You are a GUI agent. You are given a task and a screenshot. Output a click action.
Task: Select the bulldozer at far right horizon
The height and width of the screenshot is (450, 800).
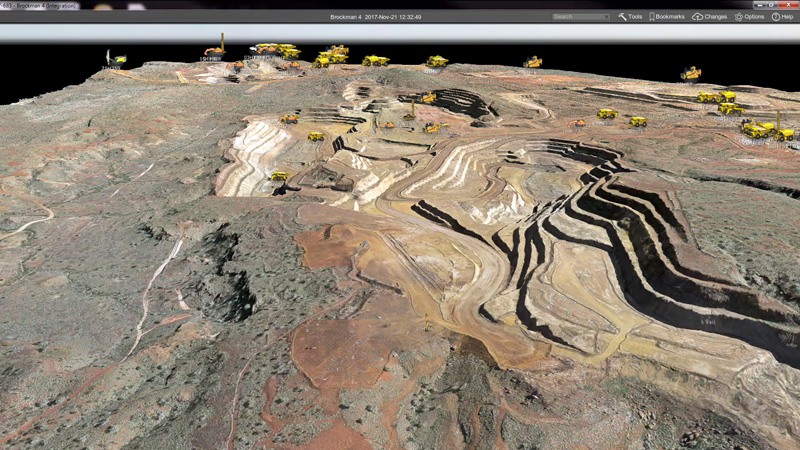pyautogui.click(x=691, y=73)
